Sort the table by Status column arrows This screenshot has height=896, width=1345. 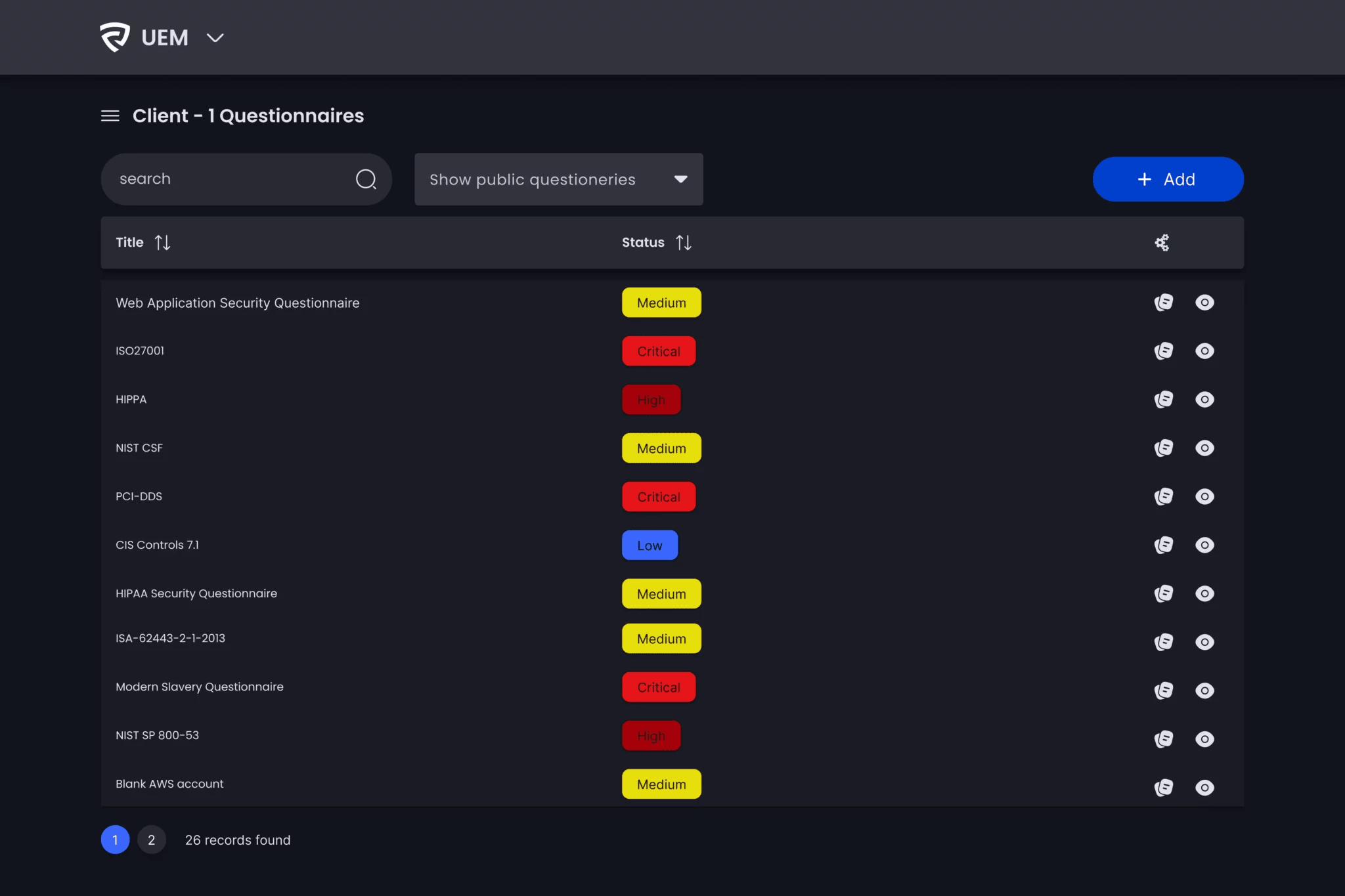[x=684, y=243]
